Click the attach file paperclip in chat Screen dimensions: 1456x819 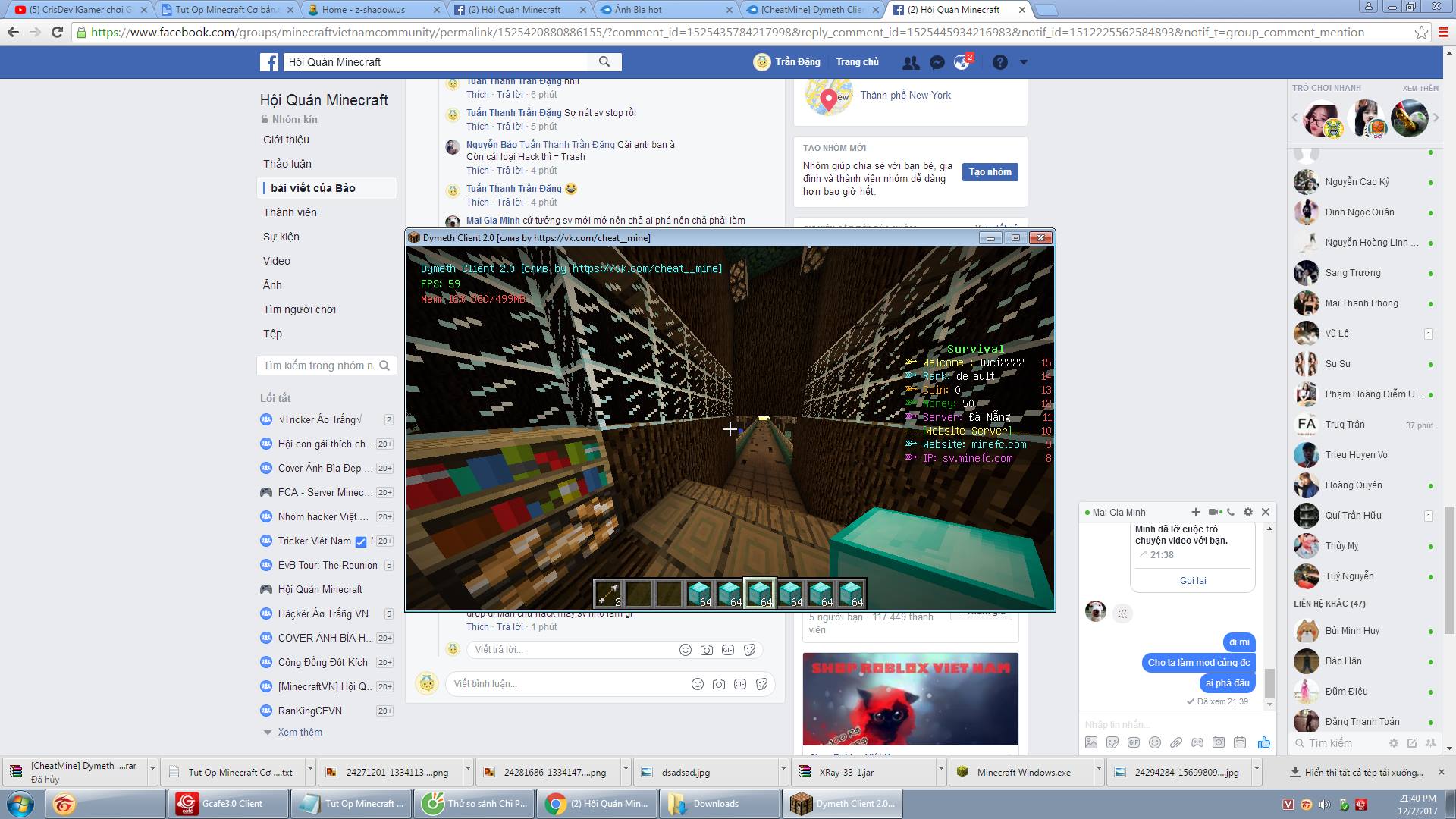coord(1176,742)
